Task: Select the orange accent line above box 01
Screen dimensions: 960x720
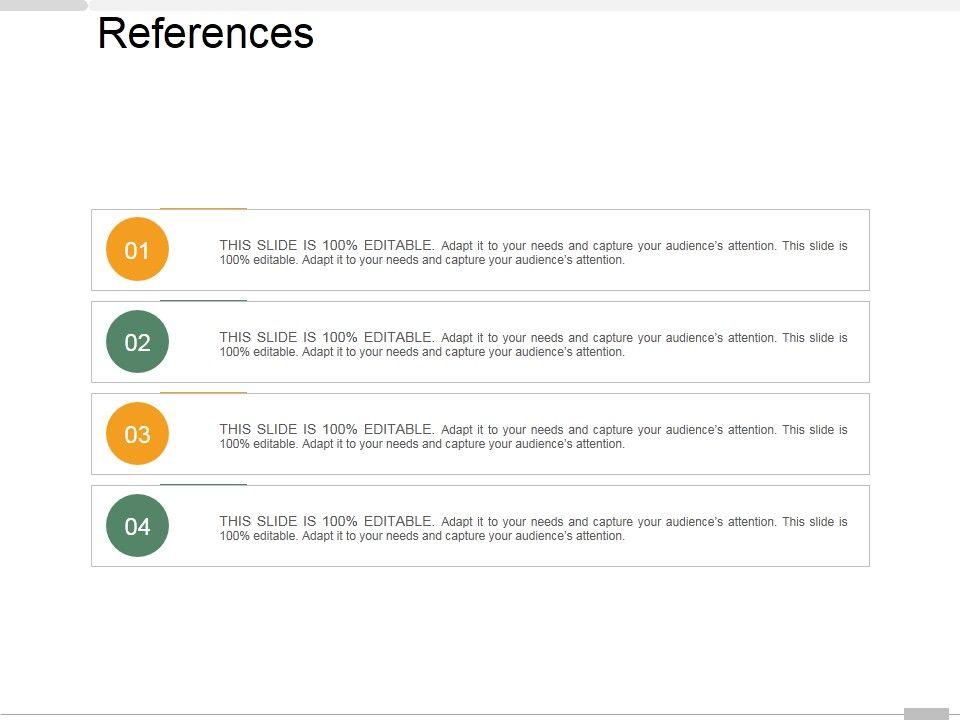Action: pos(203,209)
